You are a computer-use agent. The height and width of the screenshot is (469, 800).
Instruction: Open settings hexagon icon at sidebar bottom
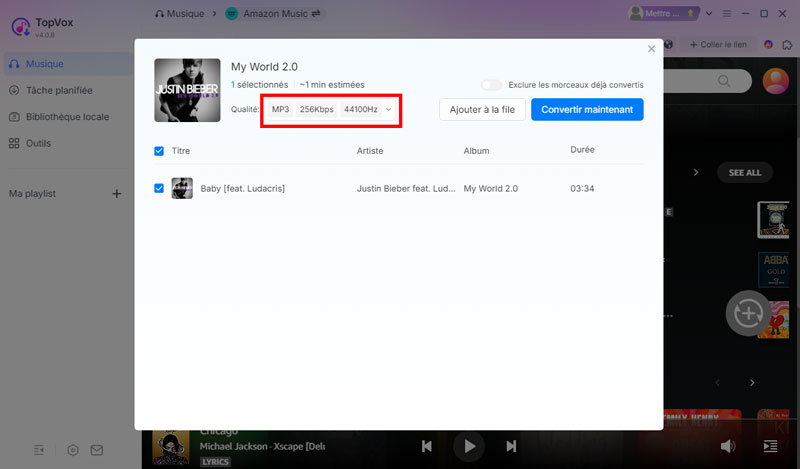coord(73,450)
